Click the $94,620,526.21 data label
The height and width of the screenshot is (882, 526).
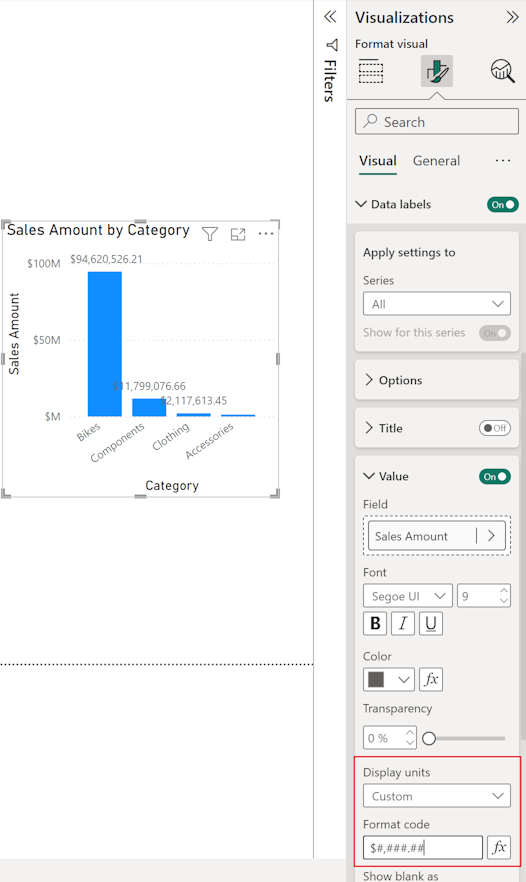(x=106, y=259)
